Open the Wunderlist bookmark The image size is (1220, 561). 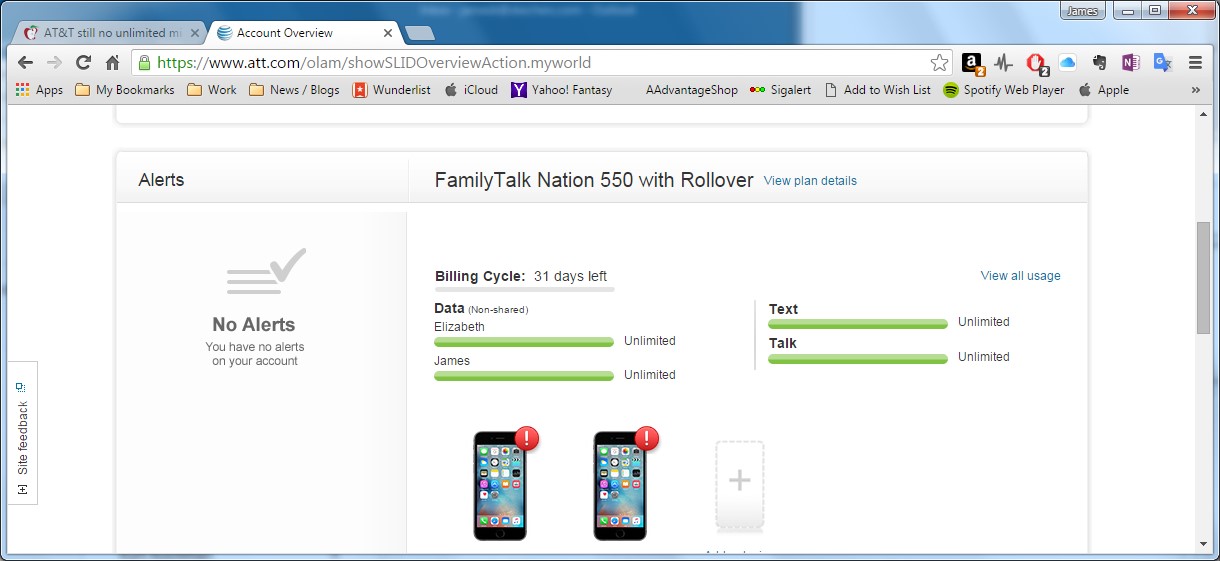(x=391, y=89)
